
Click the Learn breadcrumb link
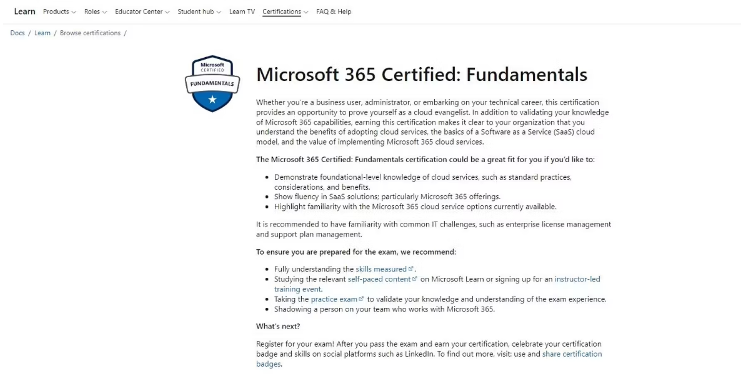pos(42,33)
